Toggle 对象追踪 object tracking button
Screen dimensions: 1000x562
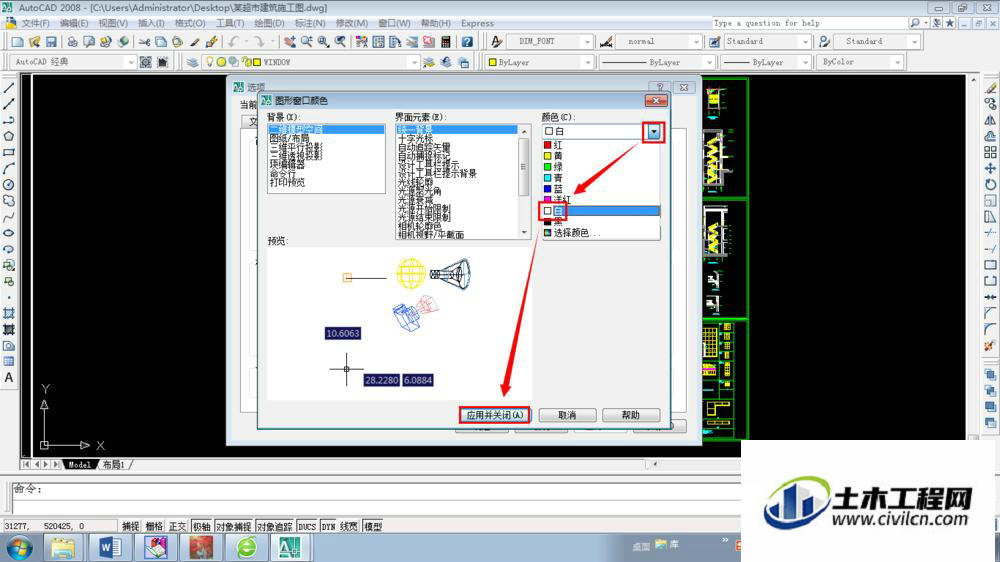(x=274, y=526)
